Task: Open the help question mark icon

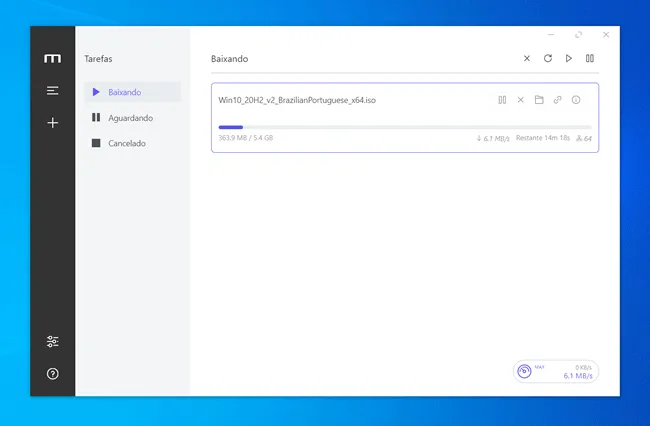Action: 53,374
